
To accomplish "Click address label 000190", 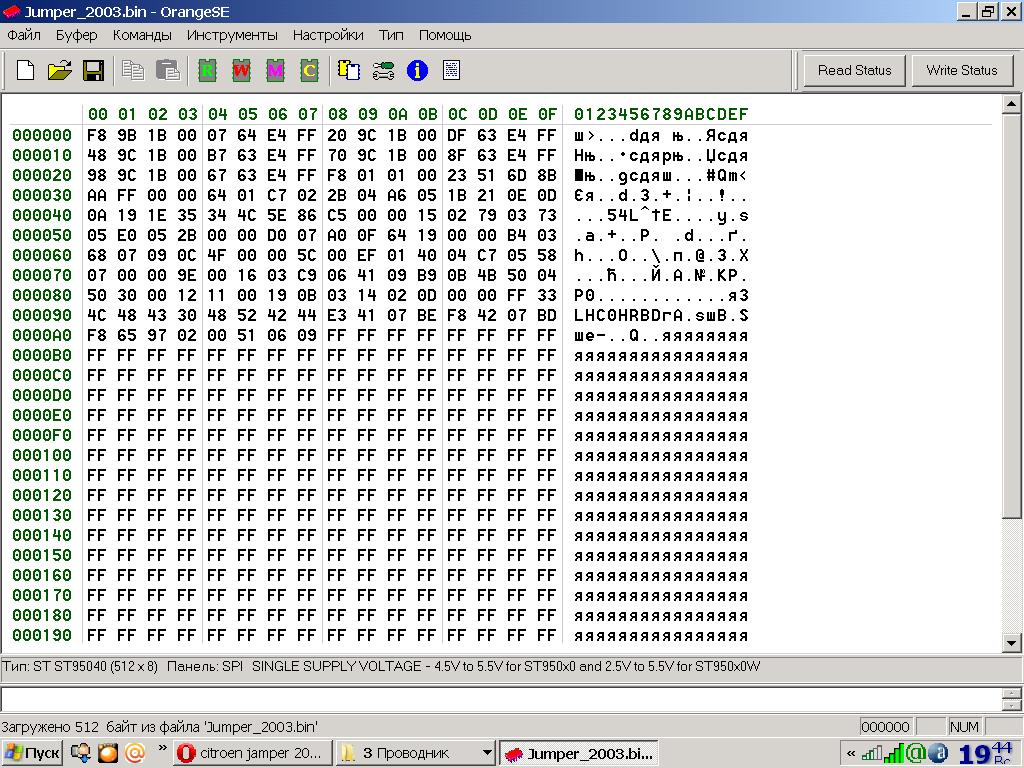I will coord(42,635).
